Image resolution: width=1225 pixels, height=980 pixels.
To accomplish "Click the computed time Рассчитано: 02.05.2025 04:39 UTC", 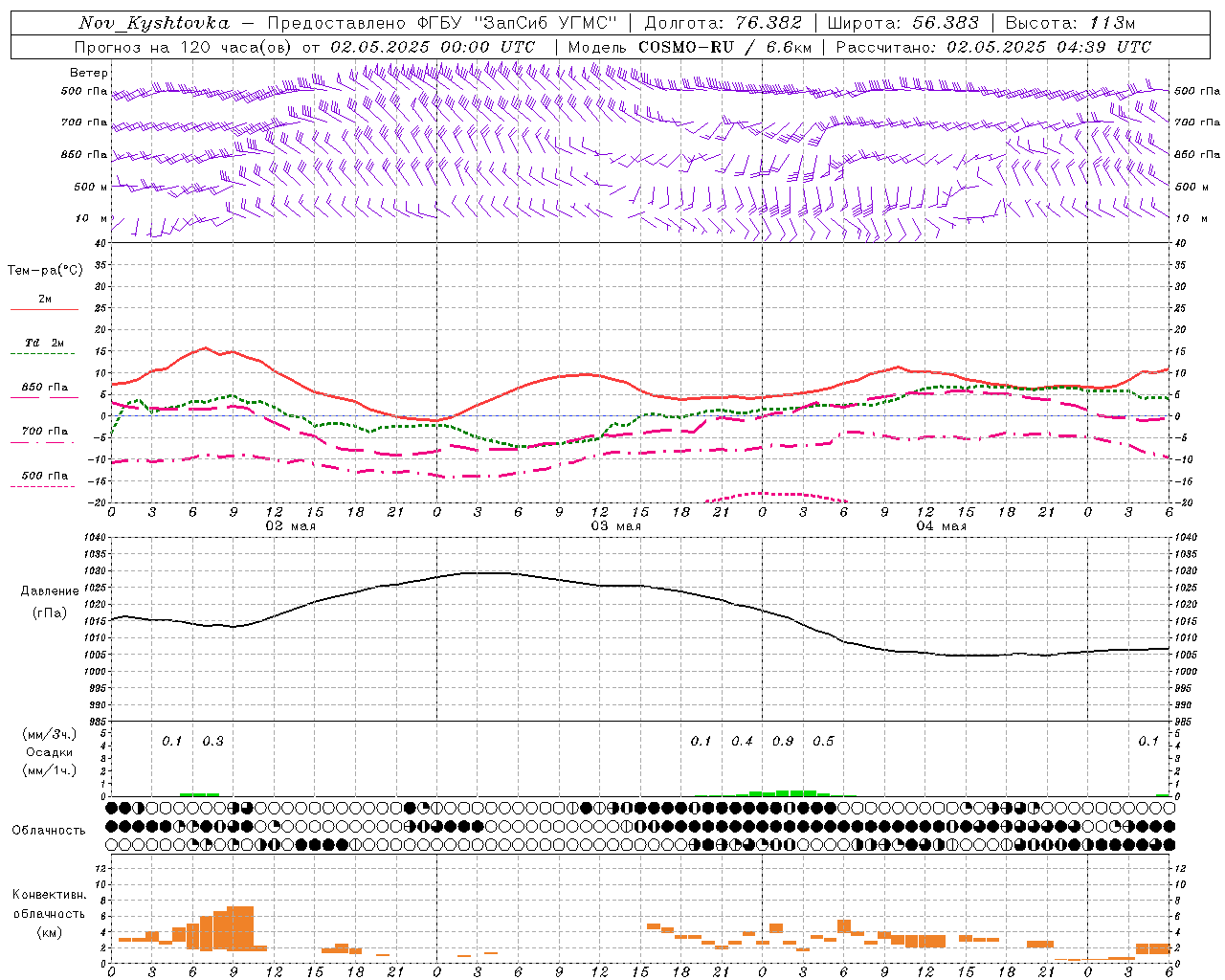I will [x=993, y=47].
